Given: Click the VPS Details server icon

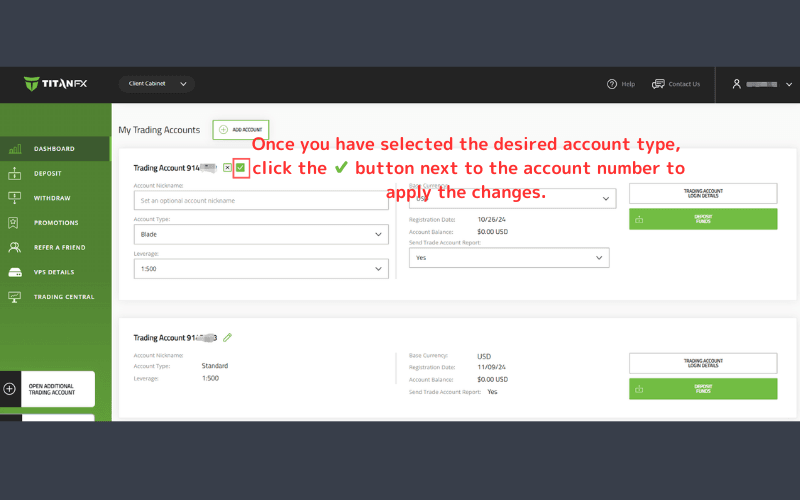Looking at the screenshot, I should [15, 272].
